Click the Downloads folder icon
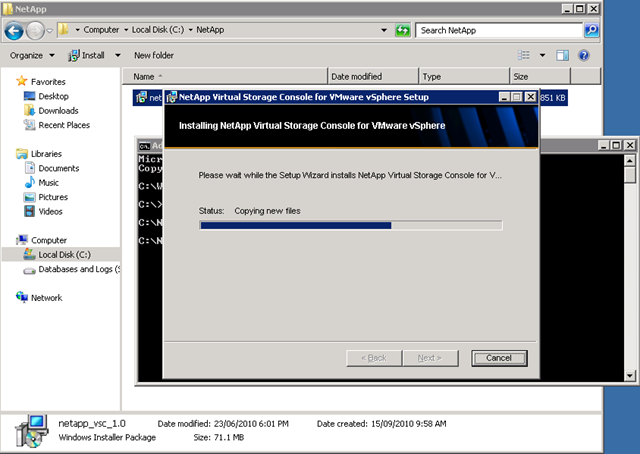This screenshot has width=640, height=454. [29, 110]
